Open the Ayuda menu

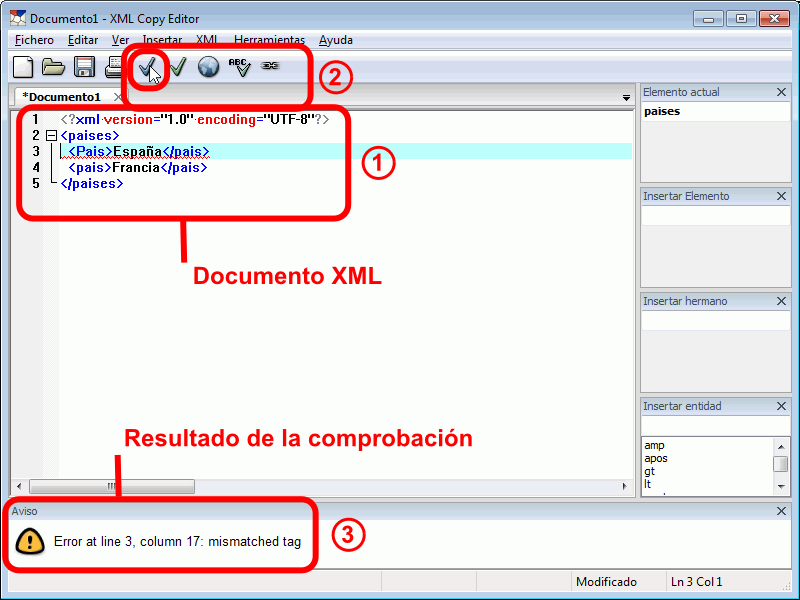335,40
